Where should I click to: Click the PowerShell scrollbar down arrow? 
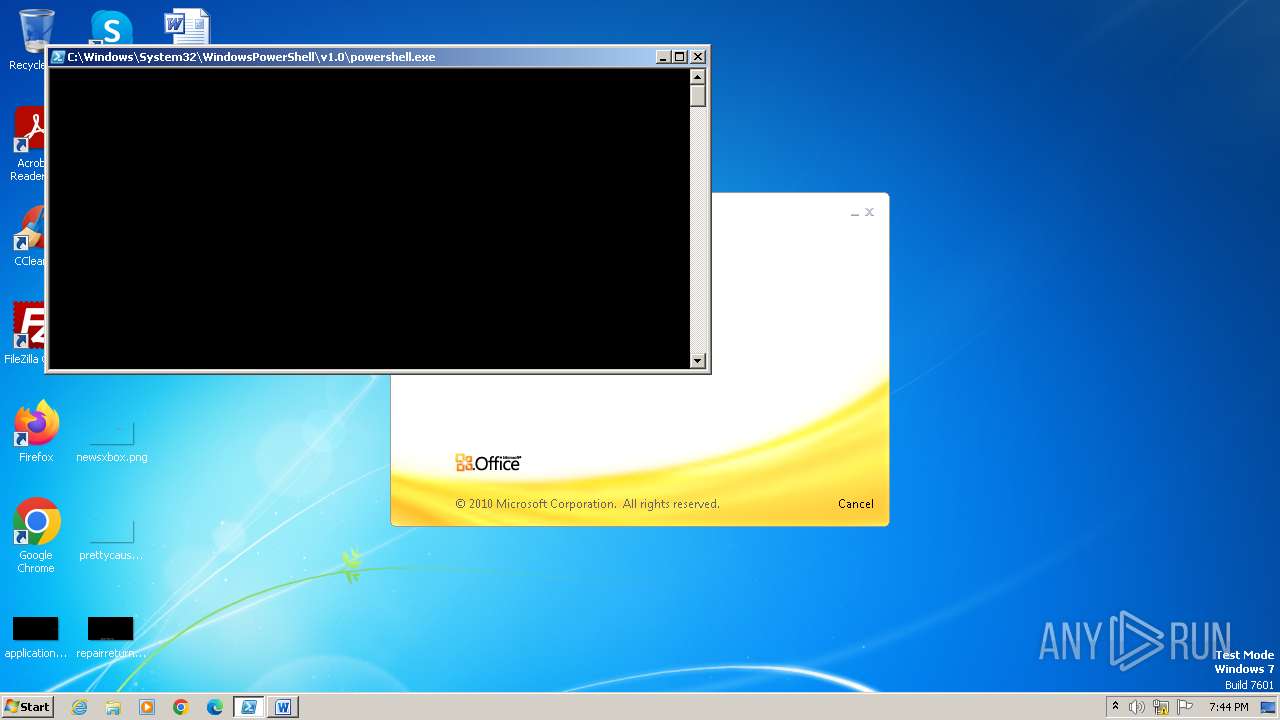(698, 361)
